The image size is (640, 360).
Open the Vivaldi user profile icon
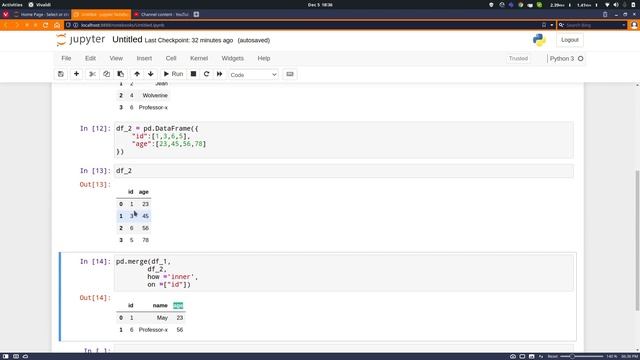point(634,25)
